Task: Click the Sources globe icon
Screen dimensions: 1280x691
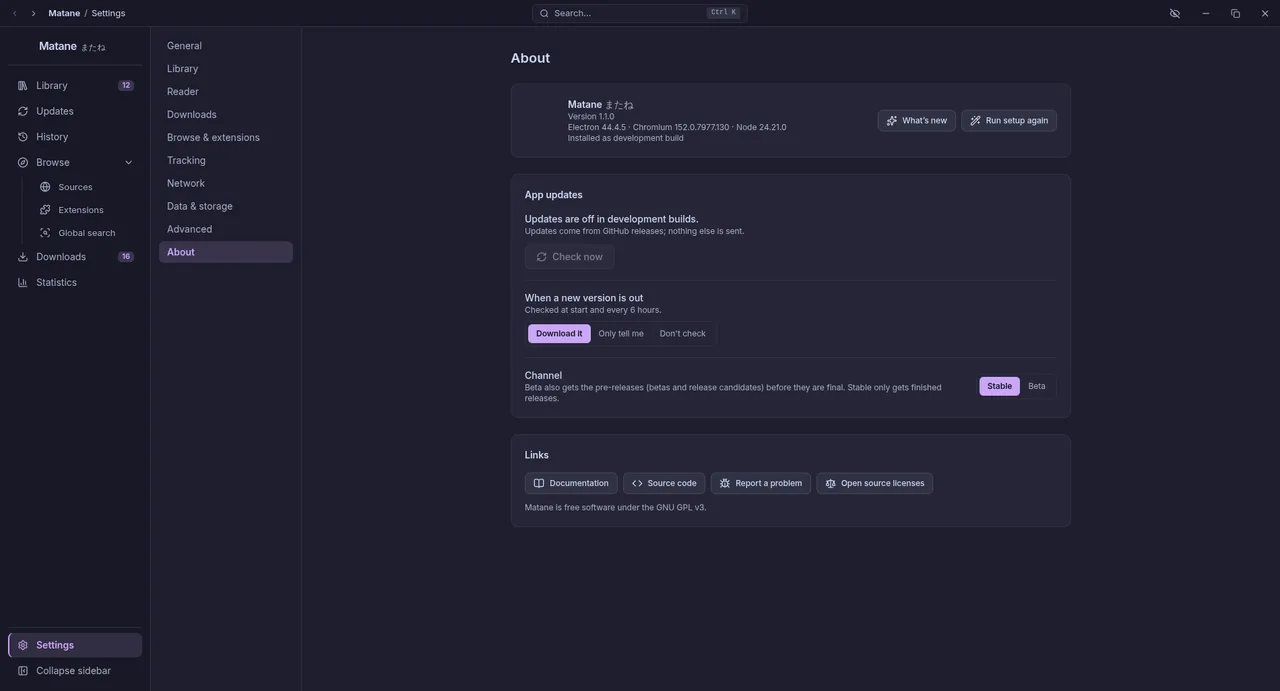Action: coord(45,187)
